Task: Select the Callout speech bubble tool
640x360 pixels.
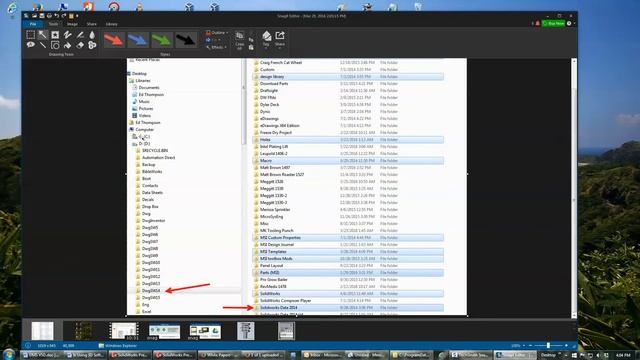Action: pos(31,45)
